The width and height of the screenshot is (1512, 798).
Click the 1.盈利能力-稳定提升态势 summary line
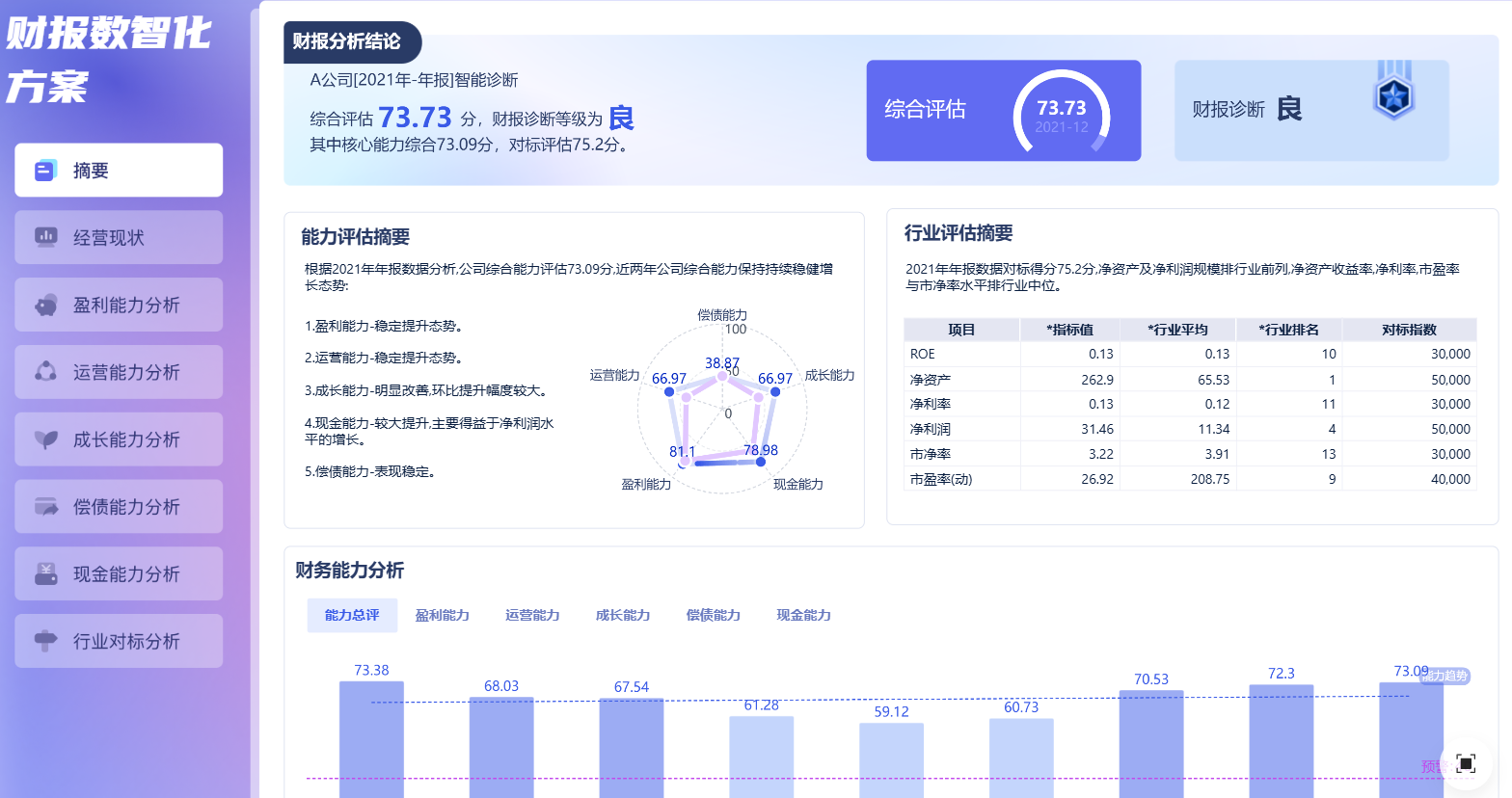(x=385, y=327)
